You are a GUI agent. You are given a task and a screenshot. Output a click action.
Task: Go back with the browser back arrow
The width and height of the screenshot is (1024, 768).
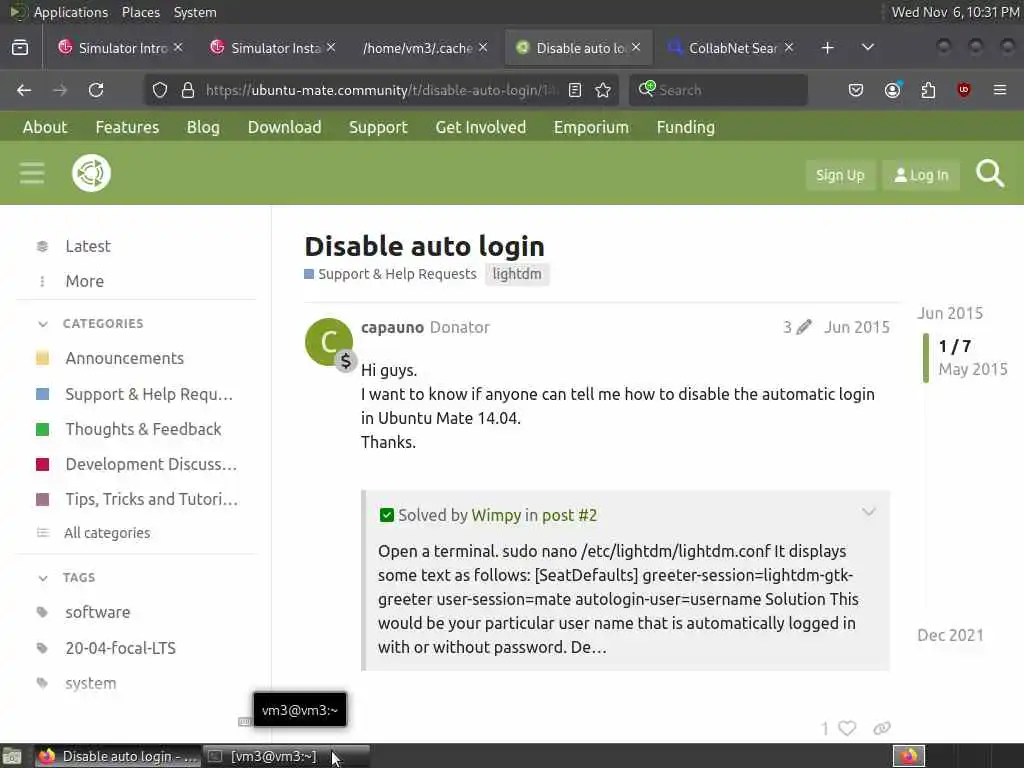click(x=24, y=90)
